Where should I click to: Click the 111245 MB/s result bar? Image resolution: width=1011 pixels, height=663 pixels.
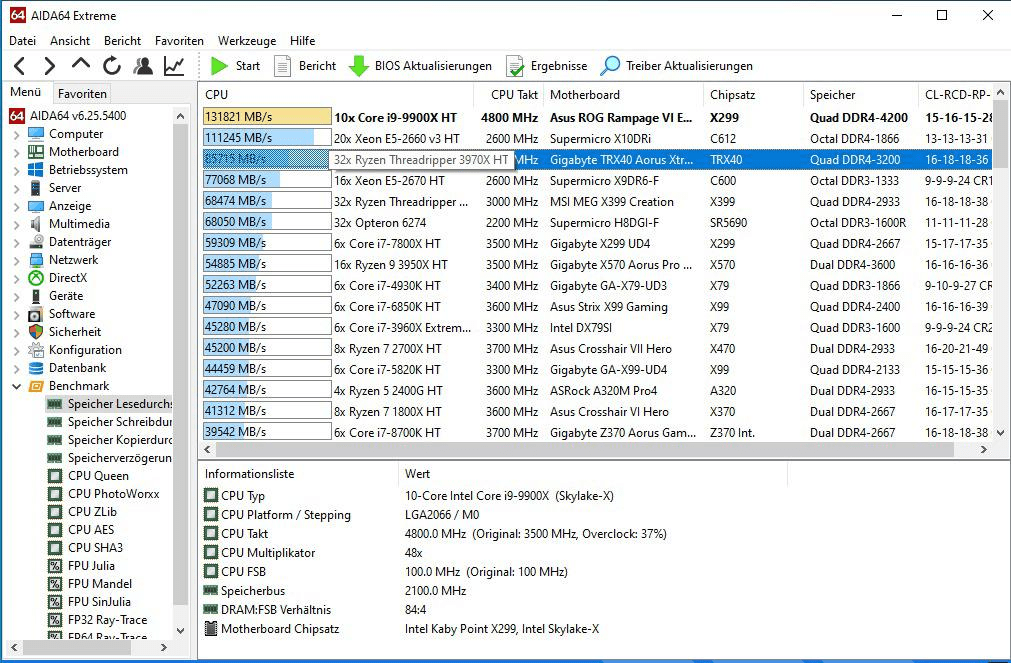click(267, 138)
